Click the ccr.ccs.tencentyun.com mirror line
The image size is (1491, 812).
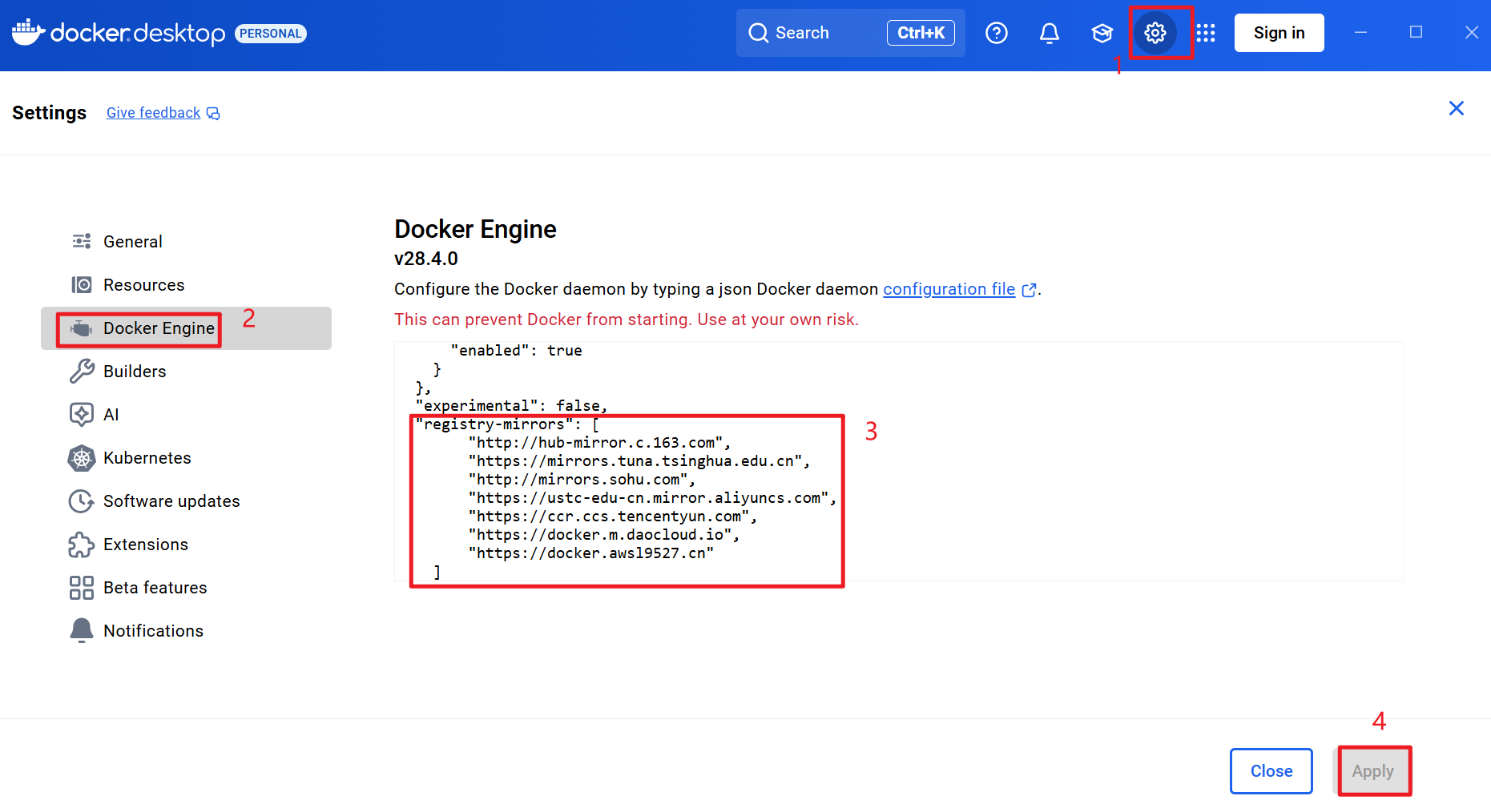pyautogui.click(x=612, y=517)
